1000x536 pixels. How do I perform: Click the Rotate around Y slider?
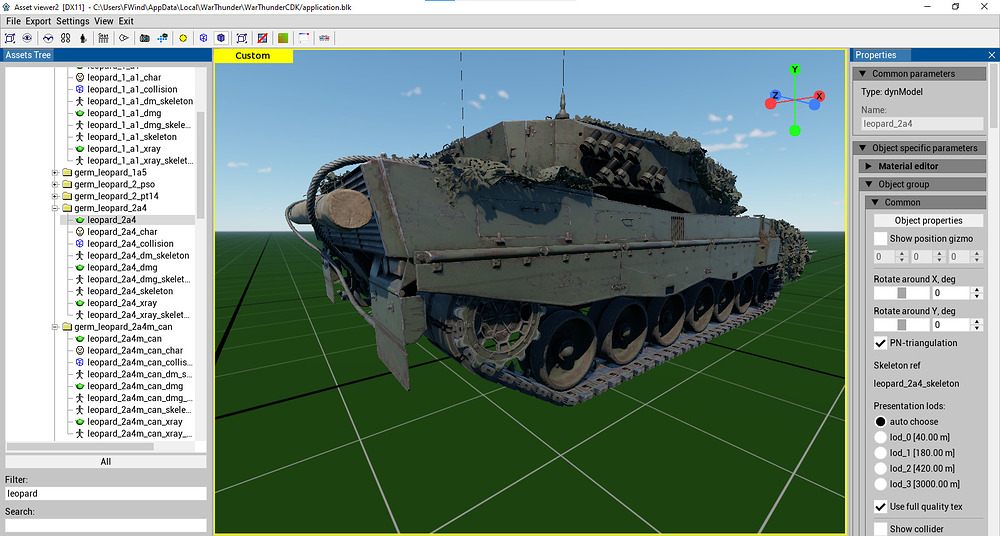click(901, 325)
